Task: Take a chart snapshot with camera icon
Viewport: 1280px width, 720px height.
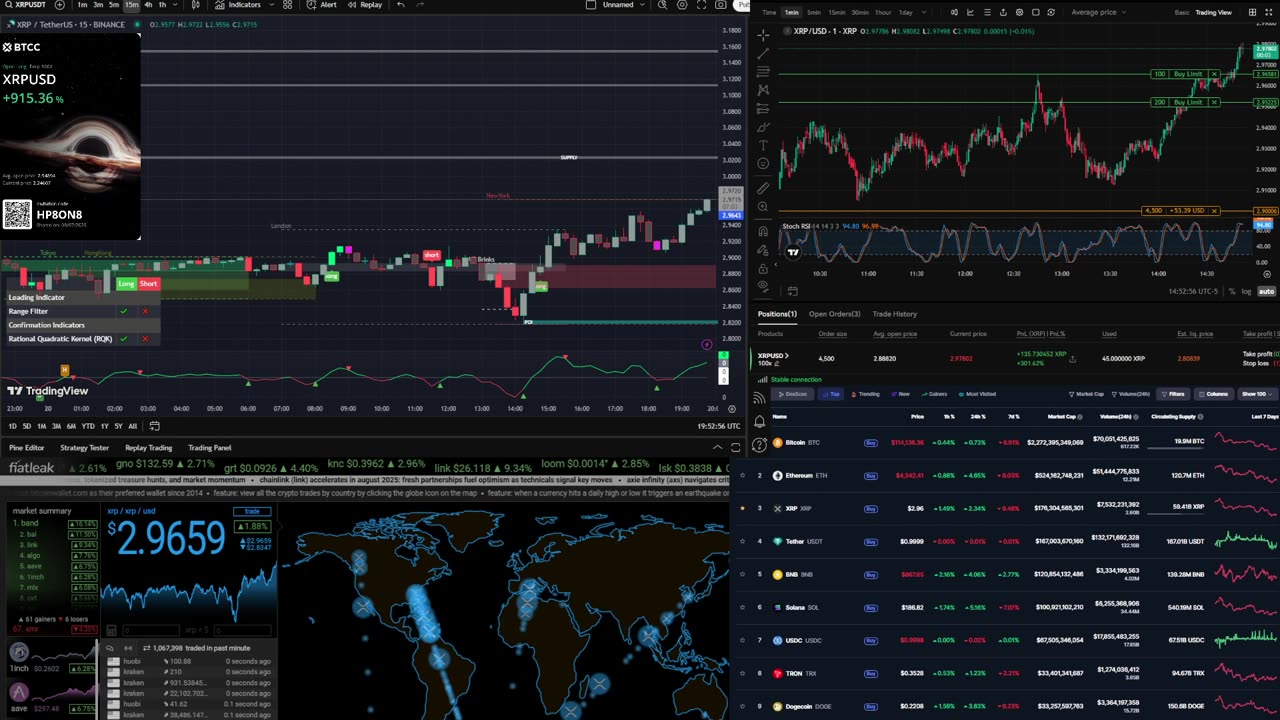Action: pyautogui.click(x=722, y=5)
